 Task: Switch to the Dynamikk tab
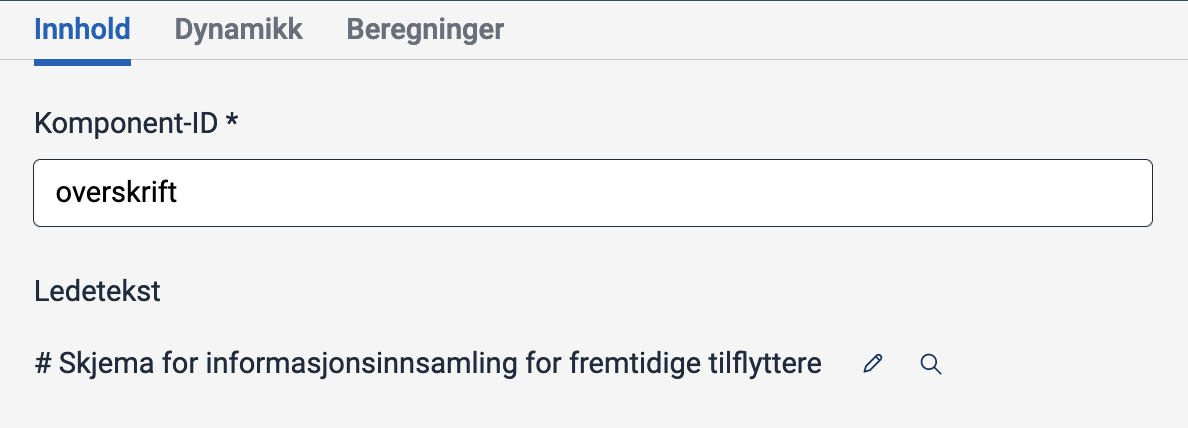point(238,29)
